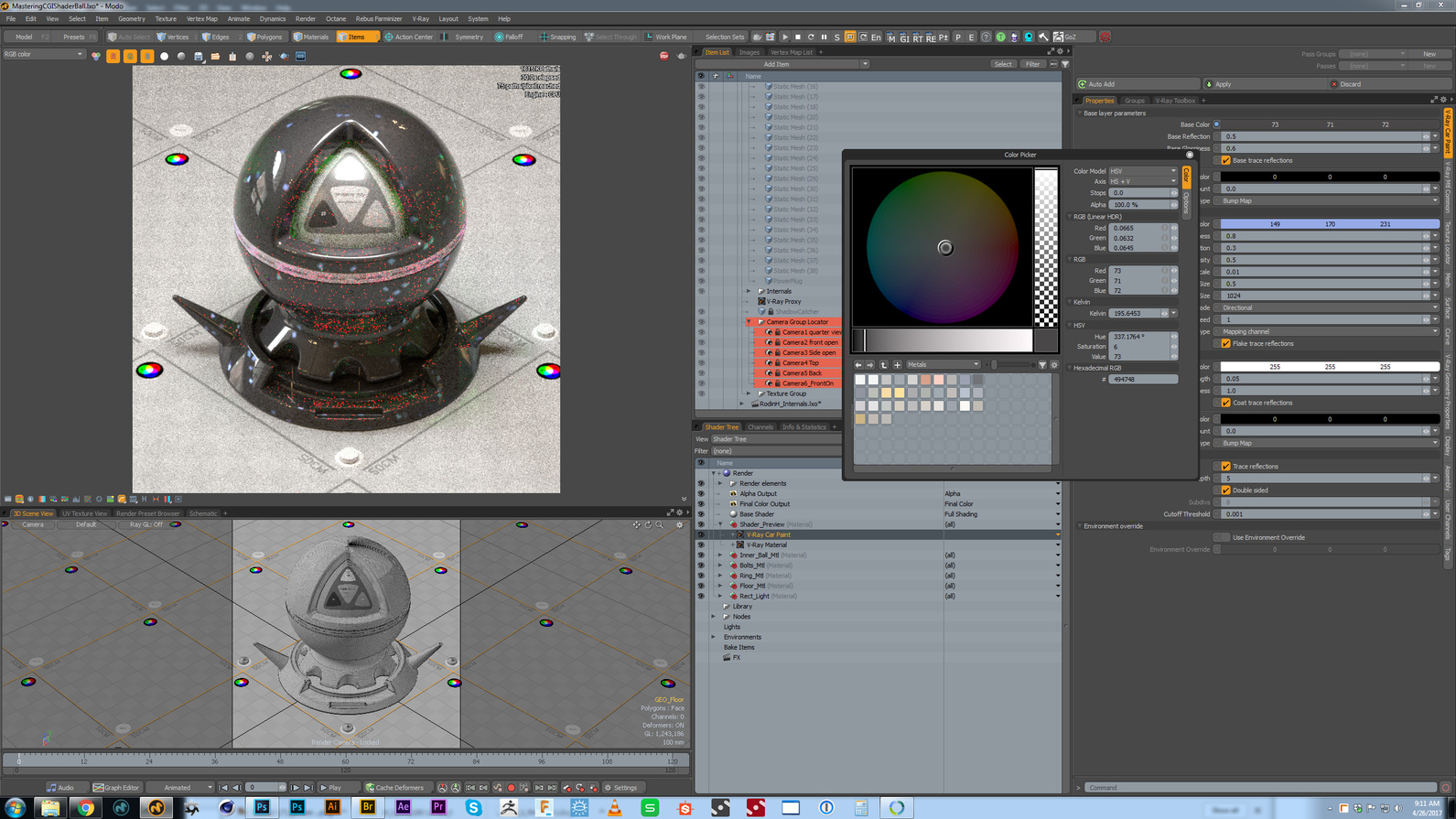Screen dimensions: 1456x819
Task: Toggle Base trace reflections checkbox
Action: click(x=1226, y=160)
